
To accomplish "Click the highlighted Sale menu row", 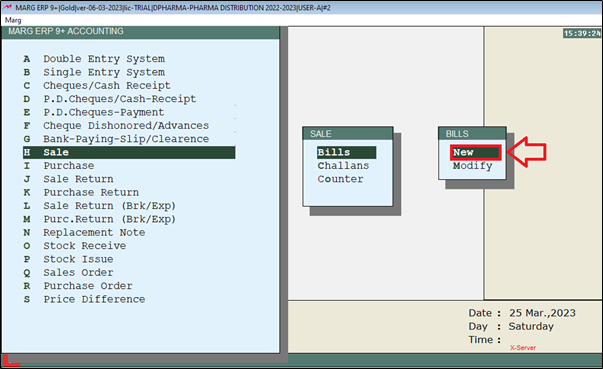I will [129, 152].
